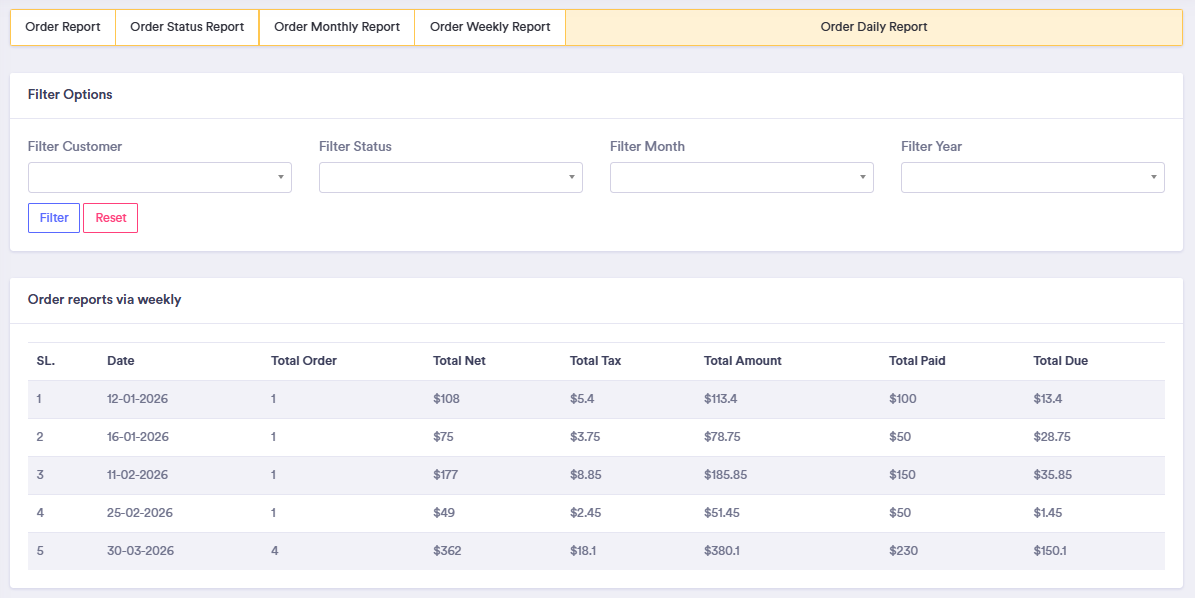Click the Total Amount column header
Screen dimensions: 1195x598
pos(743,361)
